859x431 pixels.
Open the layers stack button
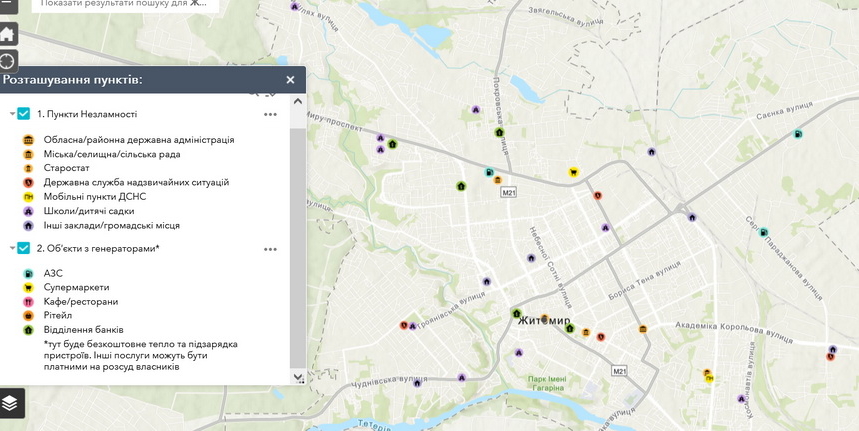tap(11, 403)
